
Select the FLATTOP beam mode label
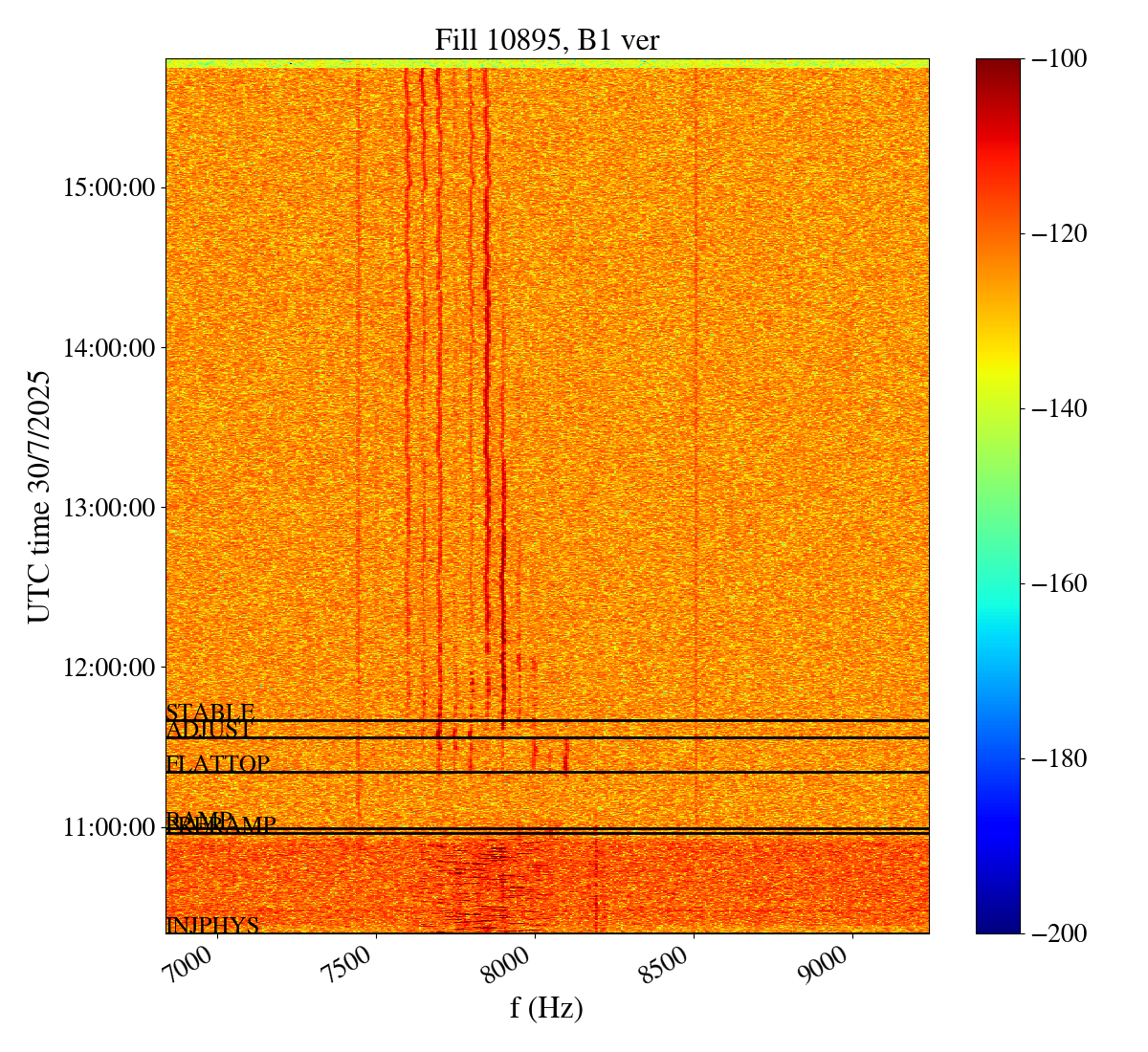click(217, 764)
